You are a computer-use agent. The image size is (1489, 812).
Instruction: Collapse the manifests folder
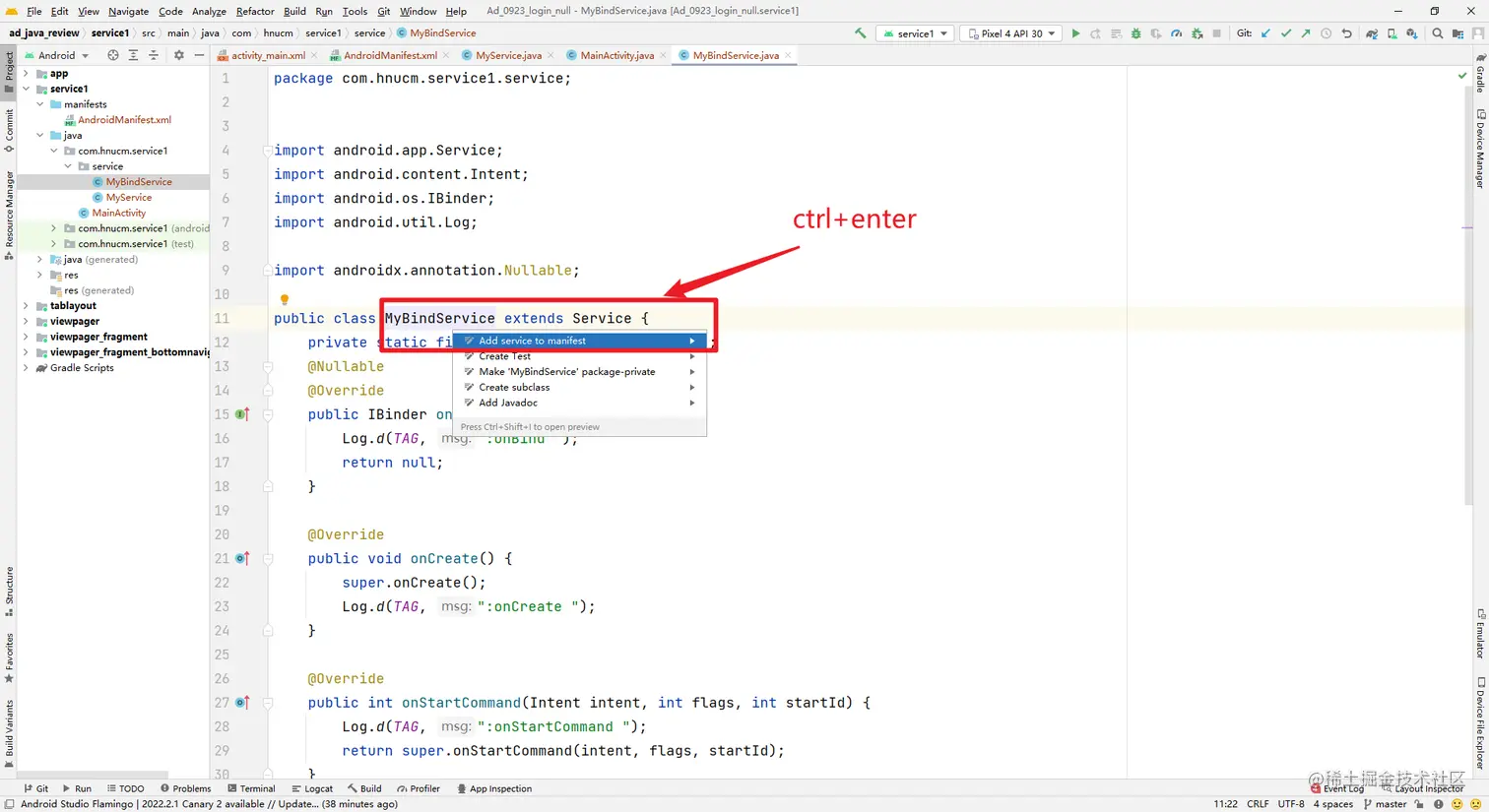click(x=40, y=104)
